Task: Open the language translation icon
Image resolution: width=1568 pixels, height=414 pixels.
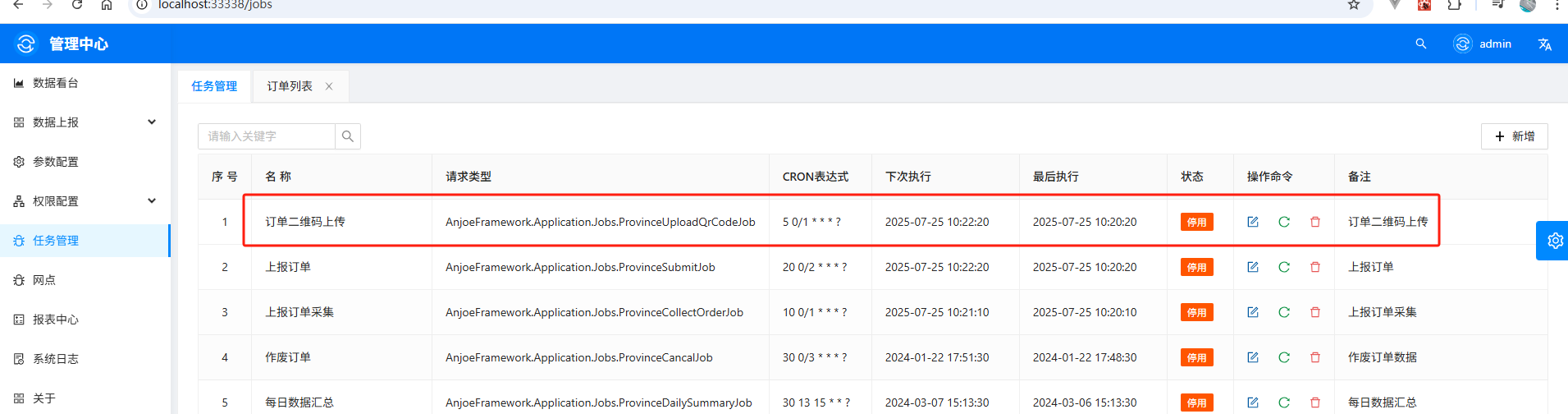Action: click(x=1544, y=44)
